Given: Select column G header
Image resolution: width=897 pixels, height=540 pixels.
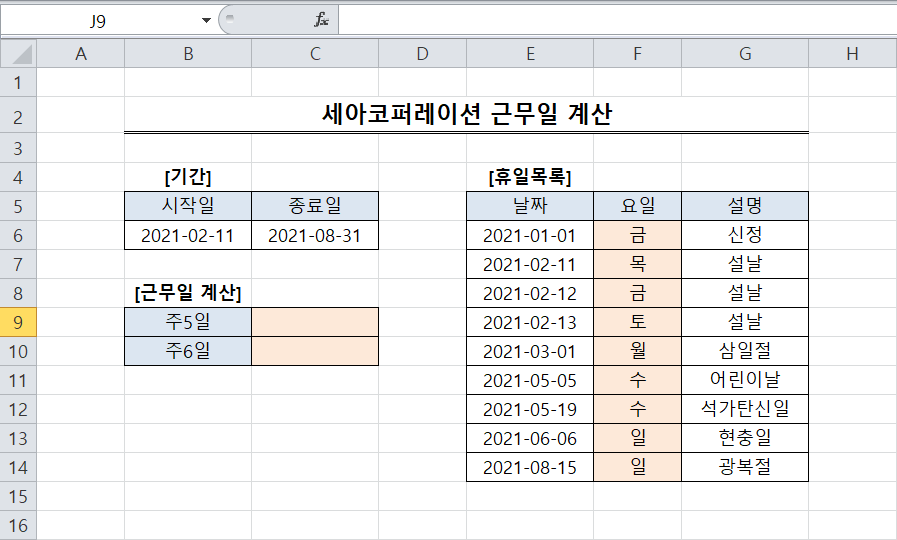Looking at the screenshot, I should [x=745, y=54].
